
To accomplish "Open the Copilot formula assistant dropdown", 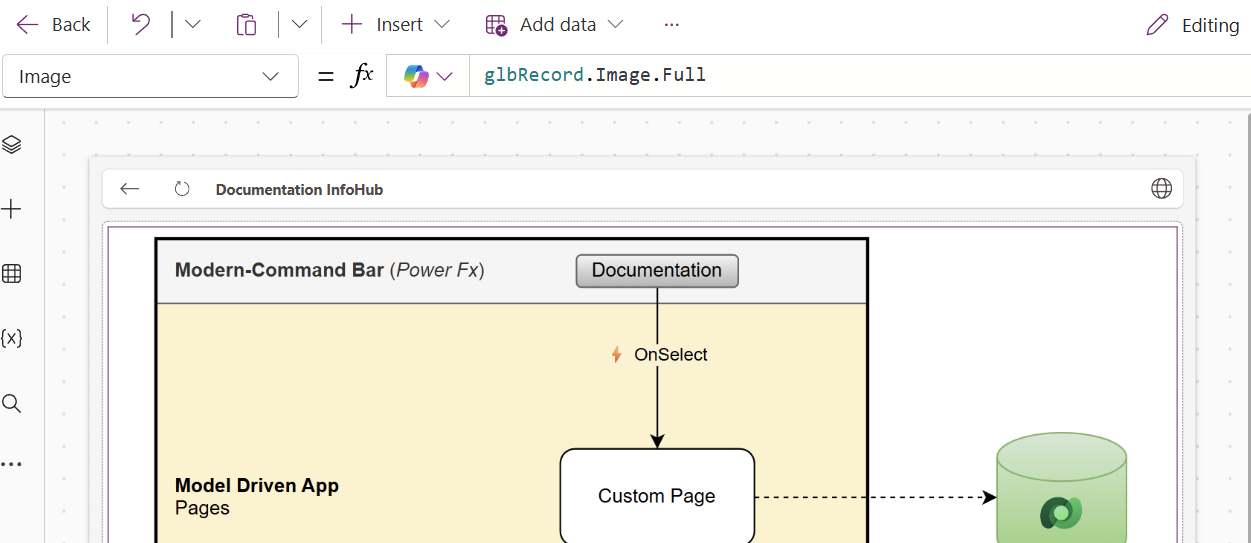I will [x=428, y=77].
